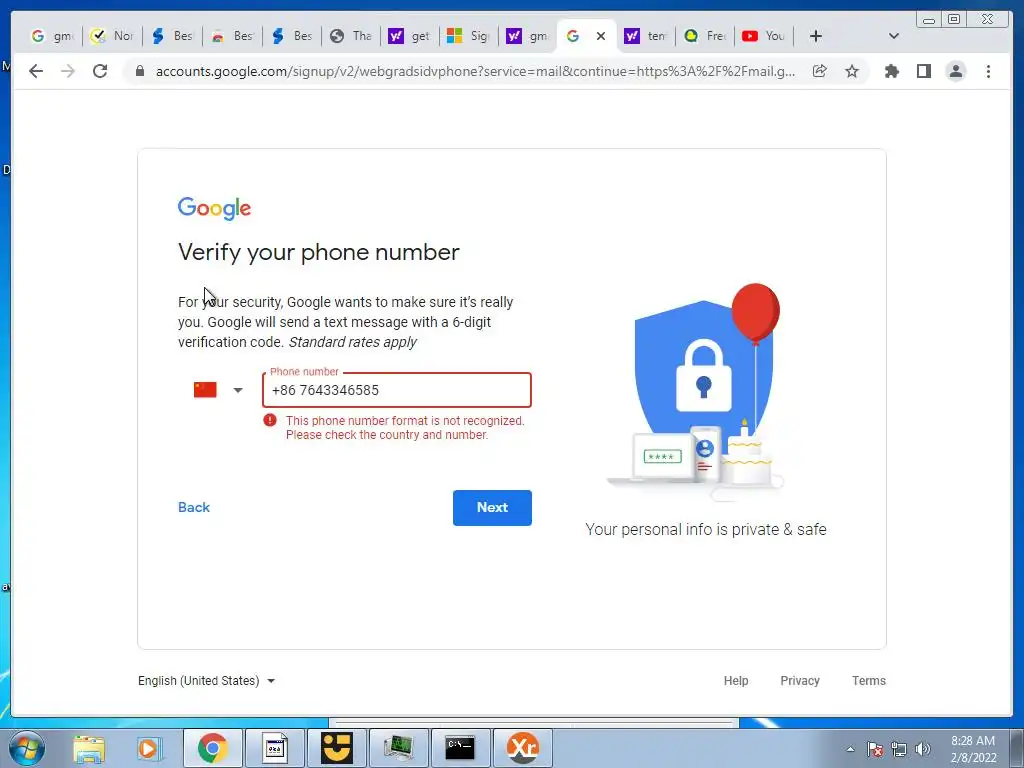
Task: Click the Back link
Action: [x=194, y=507]
